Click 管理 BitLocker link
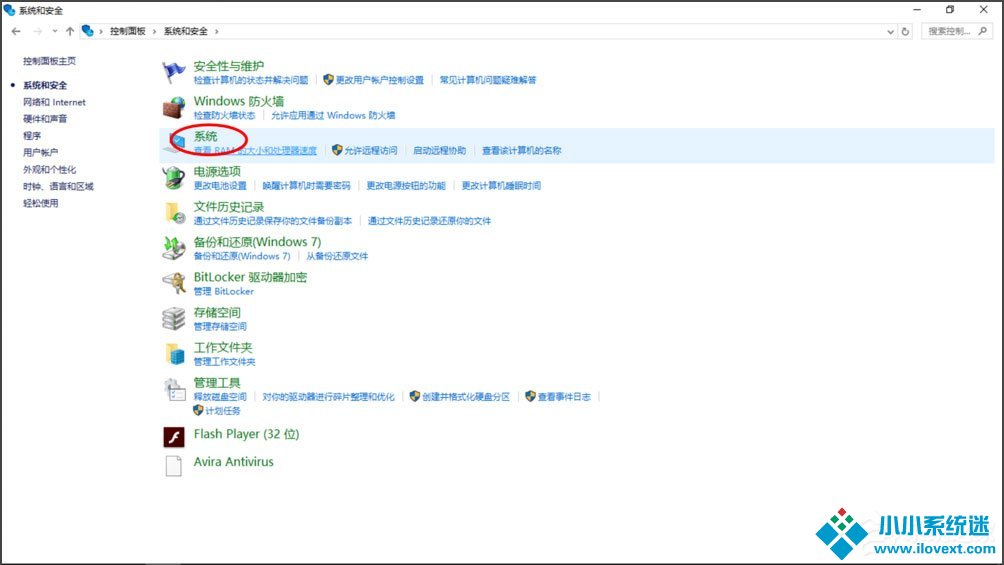The width and height of the screenshot is (1004, 565). [223, 291]
